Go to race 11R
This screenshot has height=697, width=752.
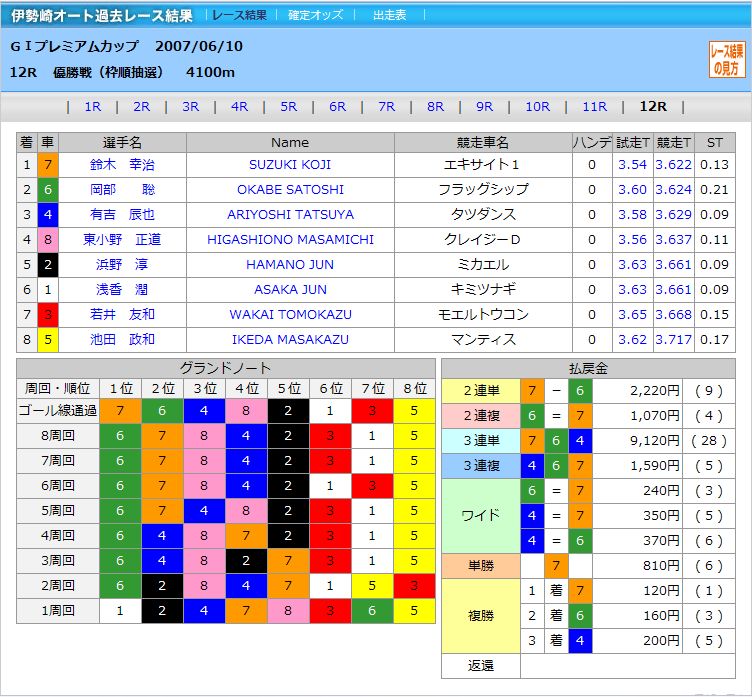click(595, 106)
